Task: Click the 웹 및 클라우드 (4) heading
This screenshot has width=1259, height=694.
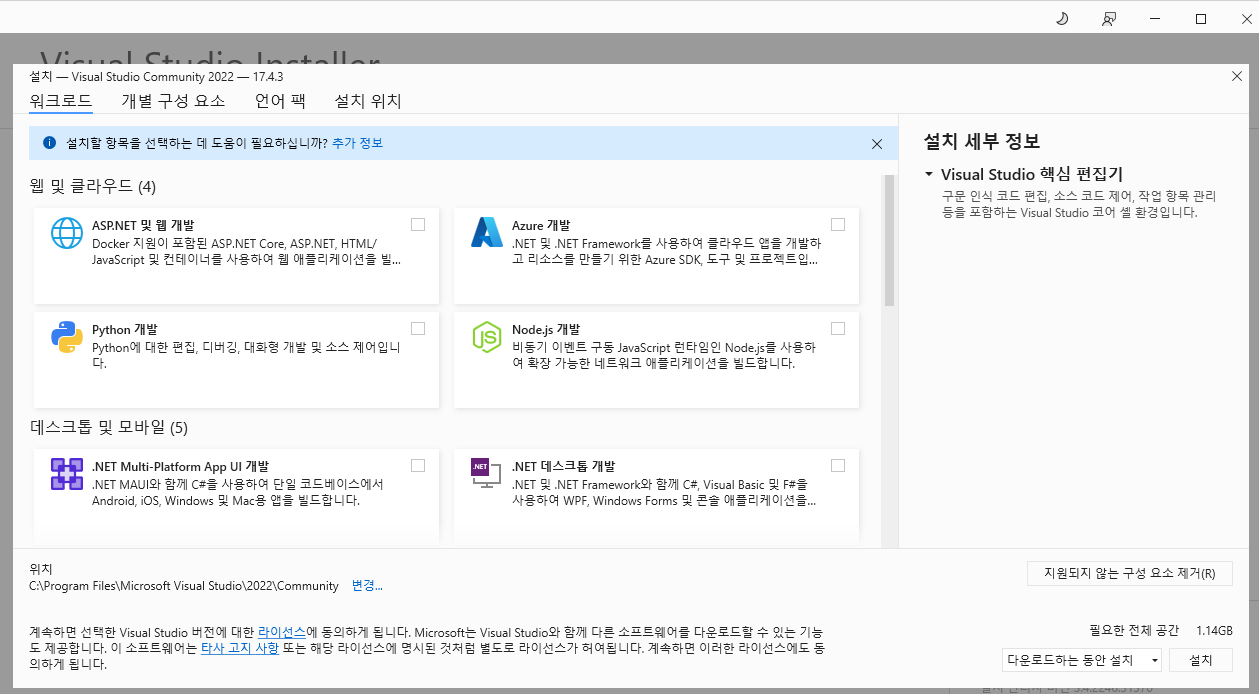Action: coord(93,187)
